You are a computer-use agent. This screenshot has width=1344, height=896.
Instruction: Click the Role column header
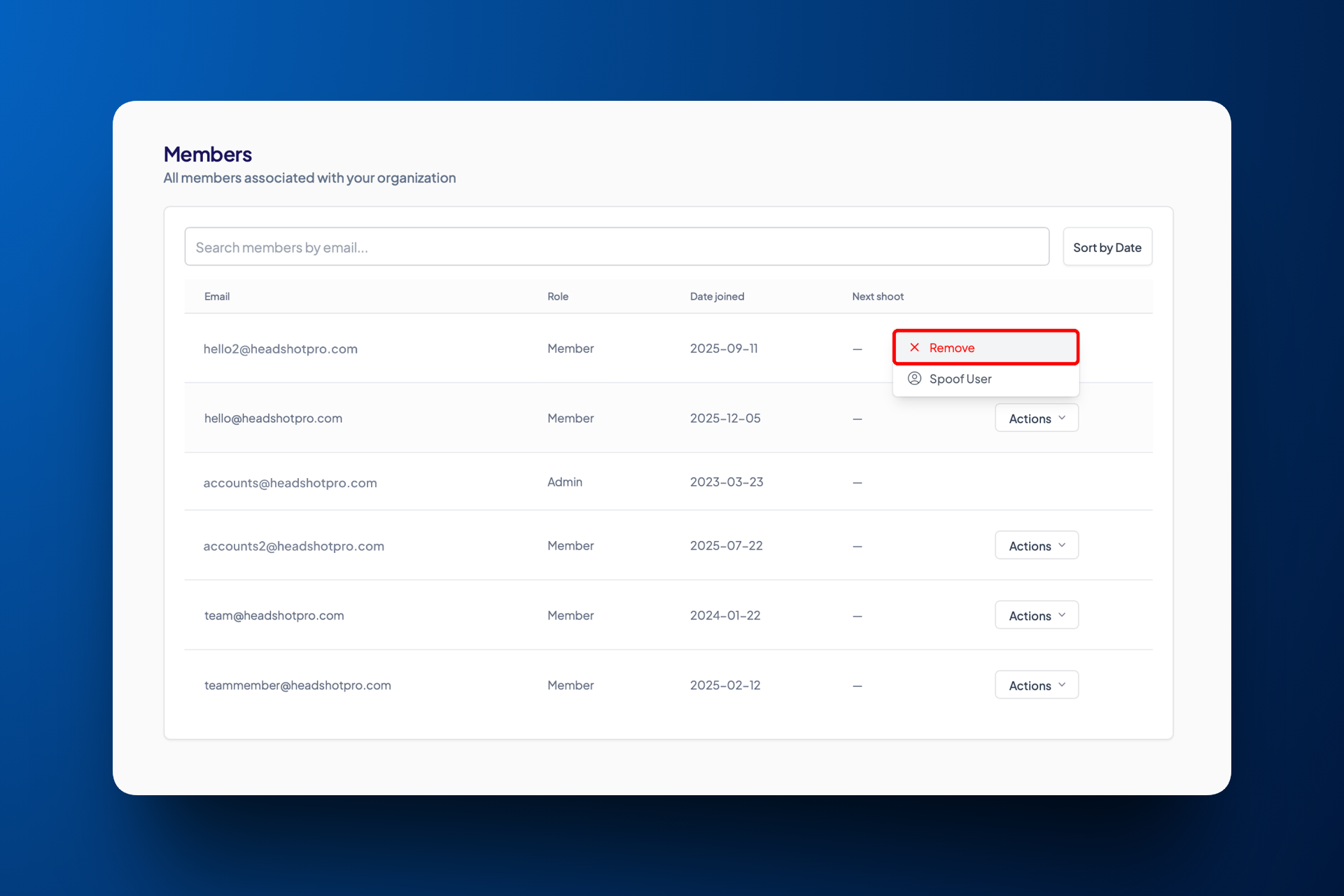click(x=558, y=296)
